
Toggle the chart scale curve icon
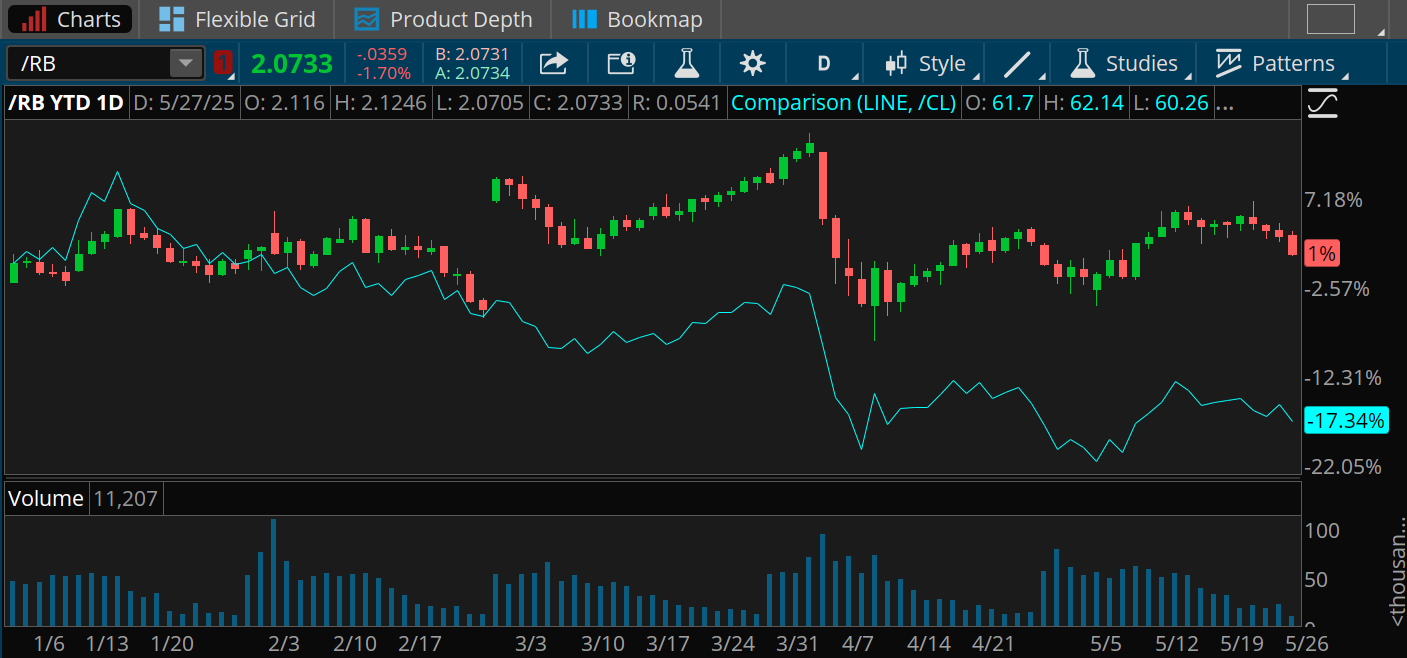(1322, 103)
